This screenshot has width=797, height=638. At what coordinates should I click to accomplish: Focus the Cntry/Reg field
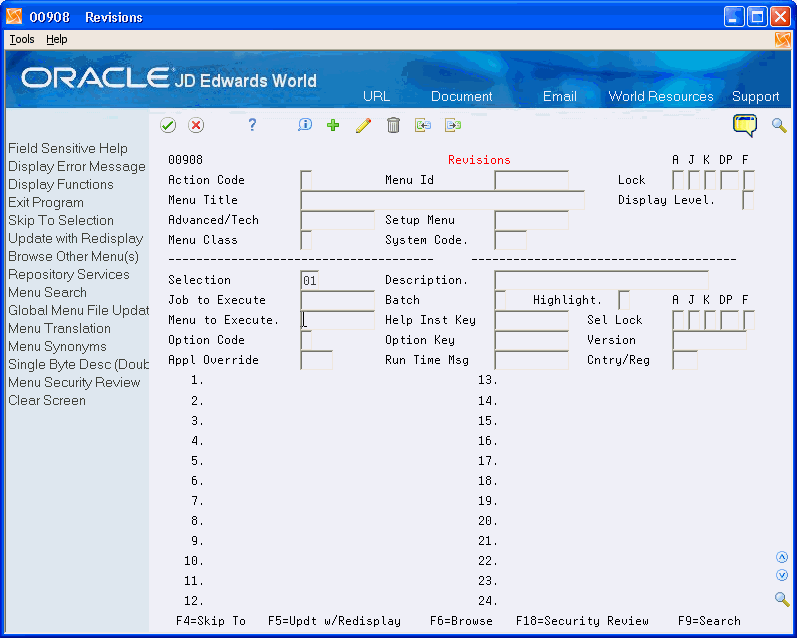[685, 360]
